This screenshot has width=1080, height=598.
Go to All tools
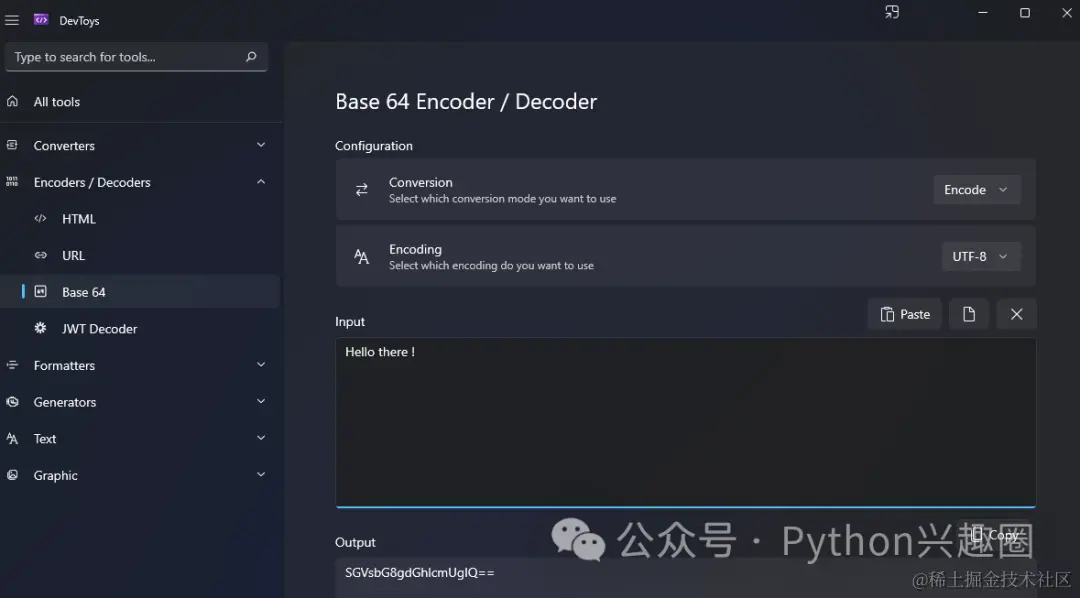141,101
